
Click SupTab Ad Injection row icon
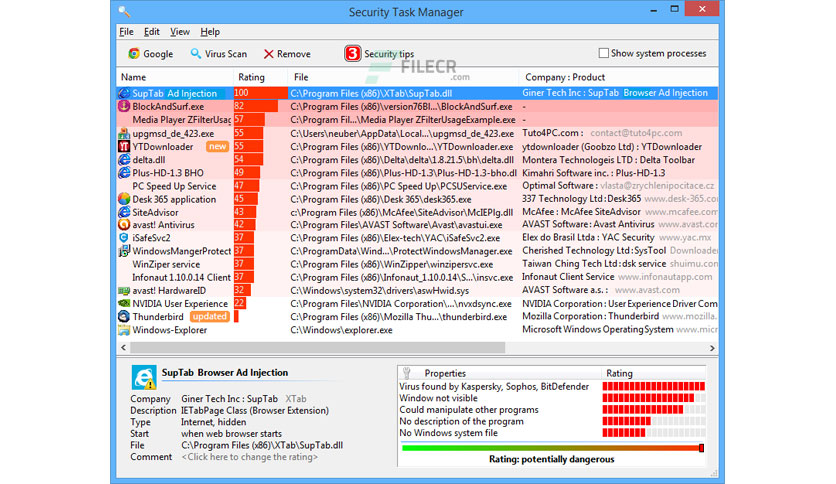[x=124, y=93]
